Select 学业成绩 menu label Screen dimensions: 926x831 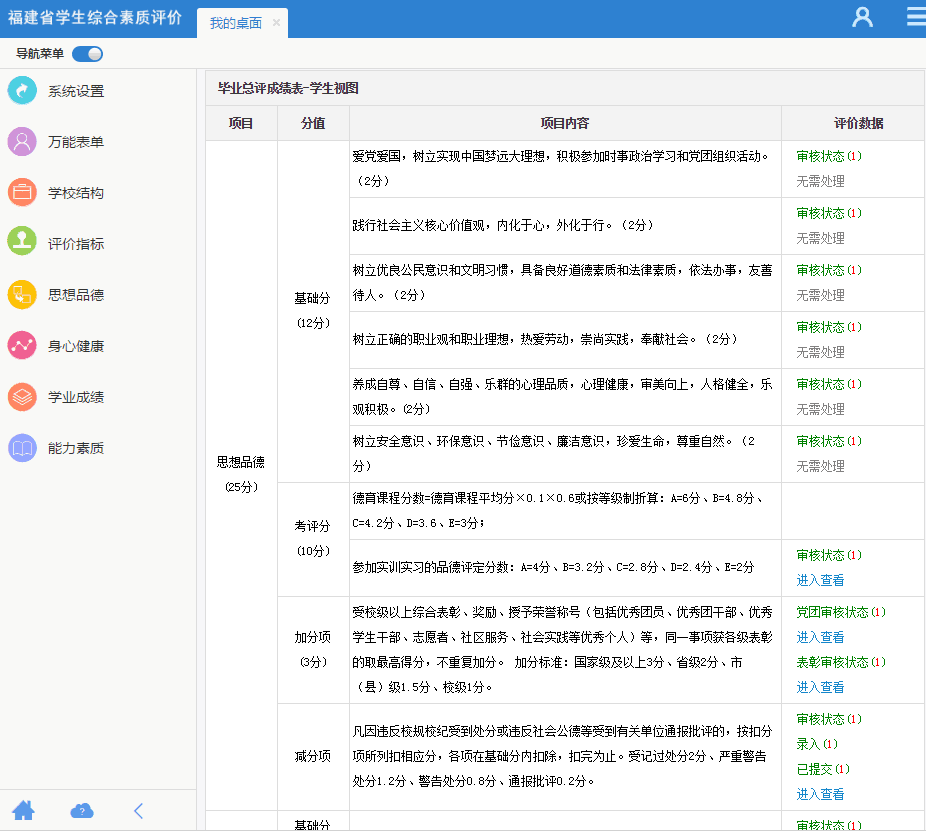76,397
